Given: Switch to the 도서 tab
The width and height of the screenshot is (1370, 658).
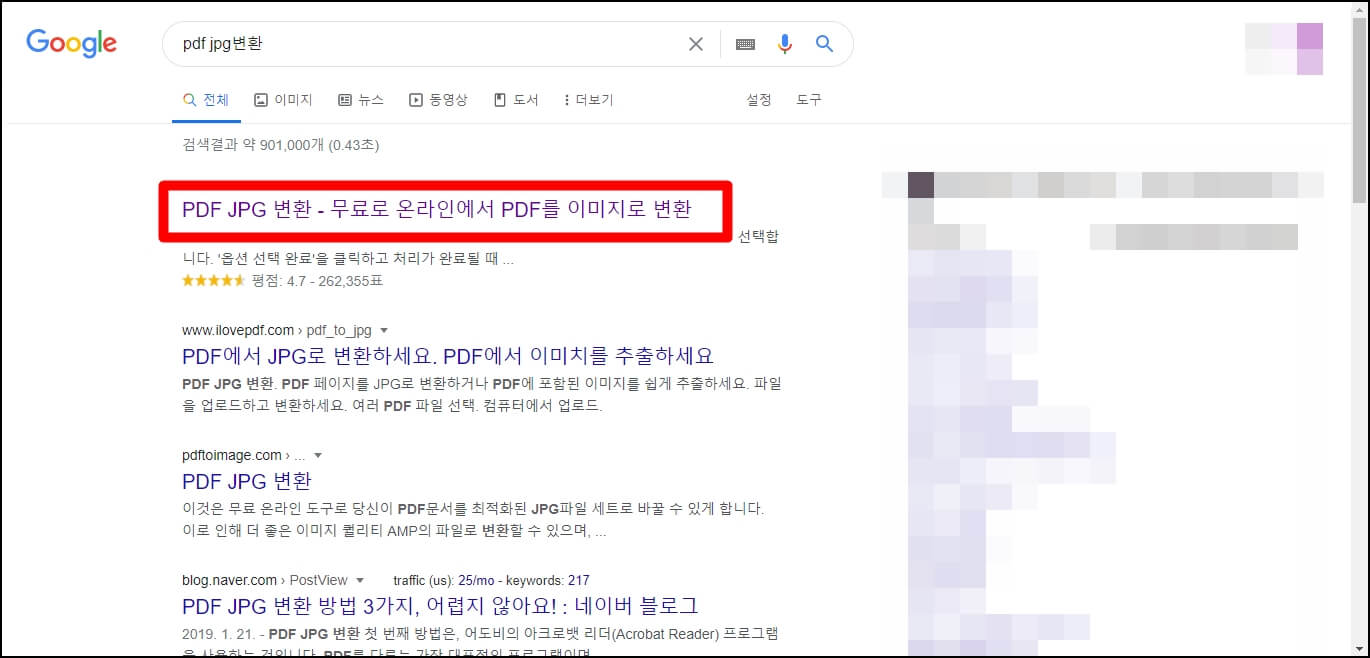Looking at the screenshot, I should click(x=516, y=100).
